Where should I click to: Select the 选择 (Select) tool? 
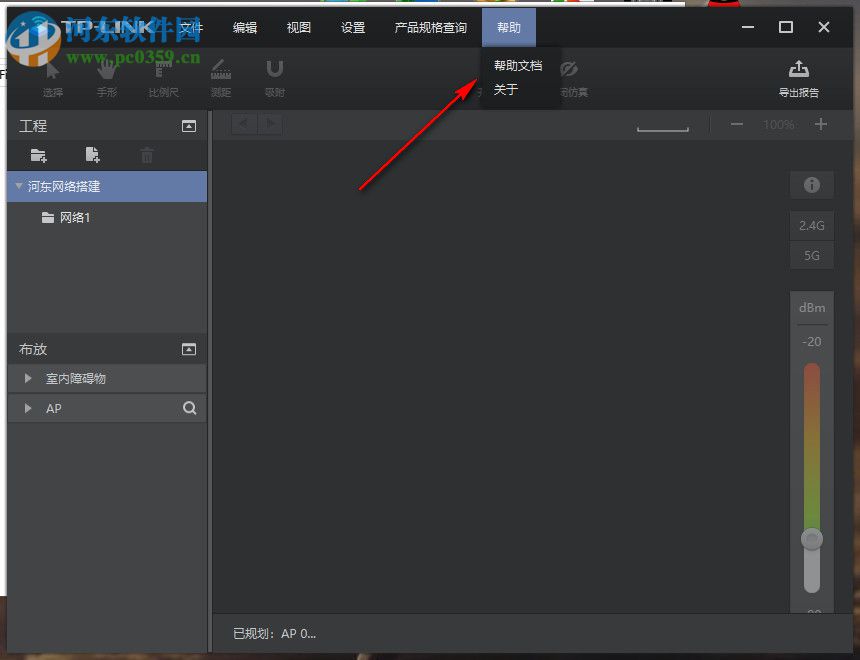point(51,70)
